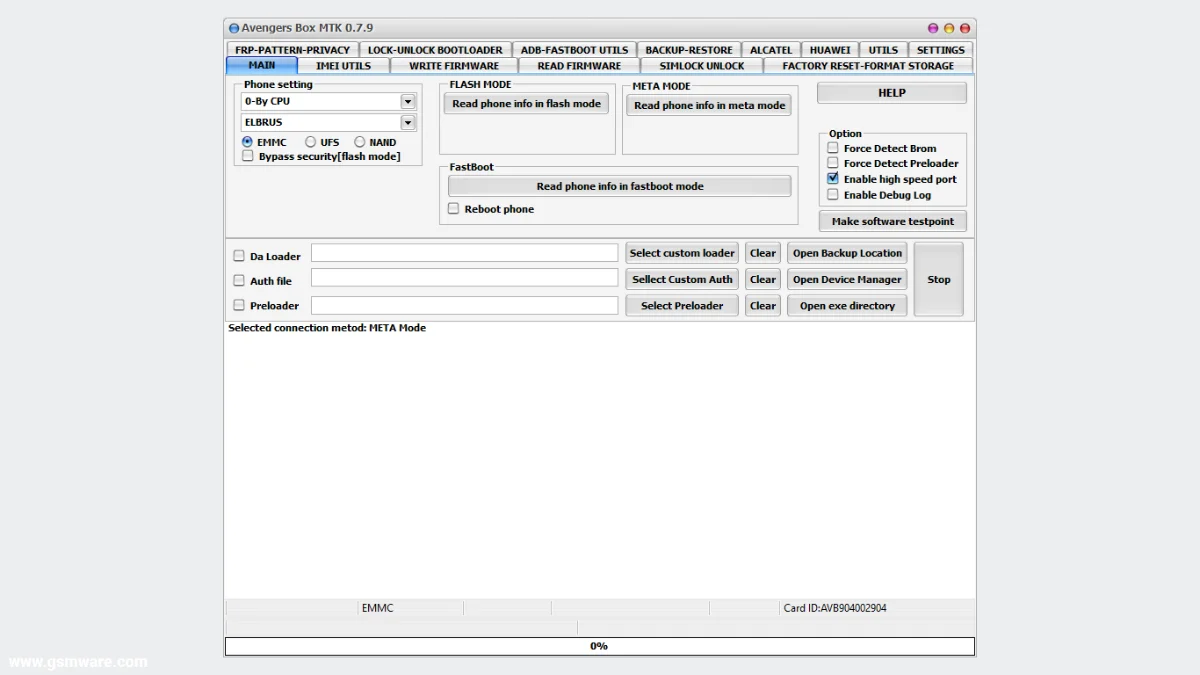Click the orange window control button
Viewport: 1200px width, 675px height.
(949, 29)
